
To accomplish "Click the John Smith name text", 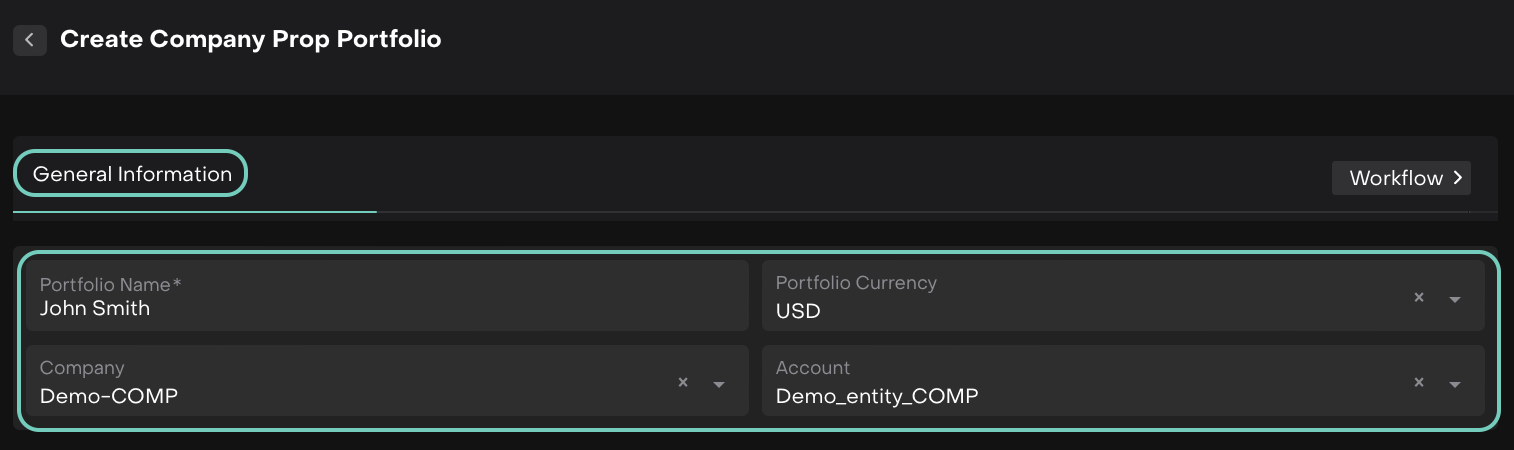I will coord(95,309).
